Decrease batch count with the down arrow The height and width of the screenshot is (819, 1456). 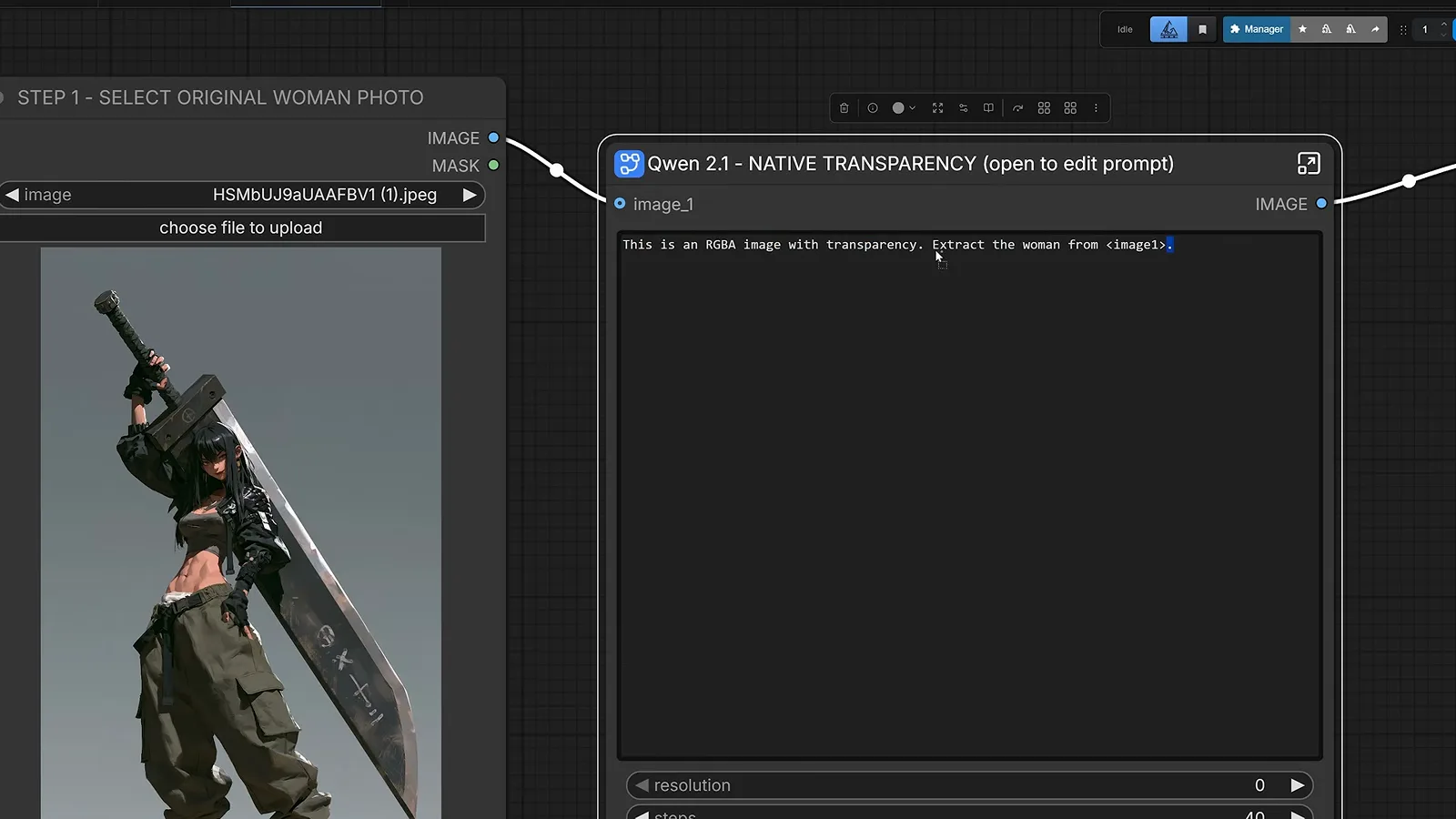[x=1443, y=35]
